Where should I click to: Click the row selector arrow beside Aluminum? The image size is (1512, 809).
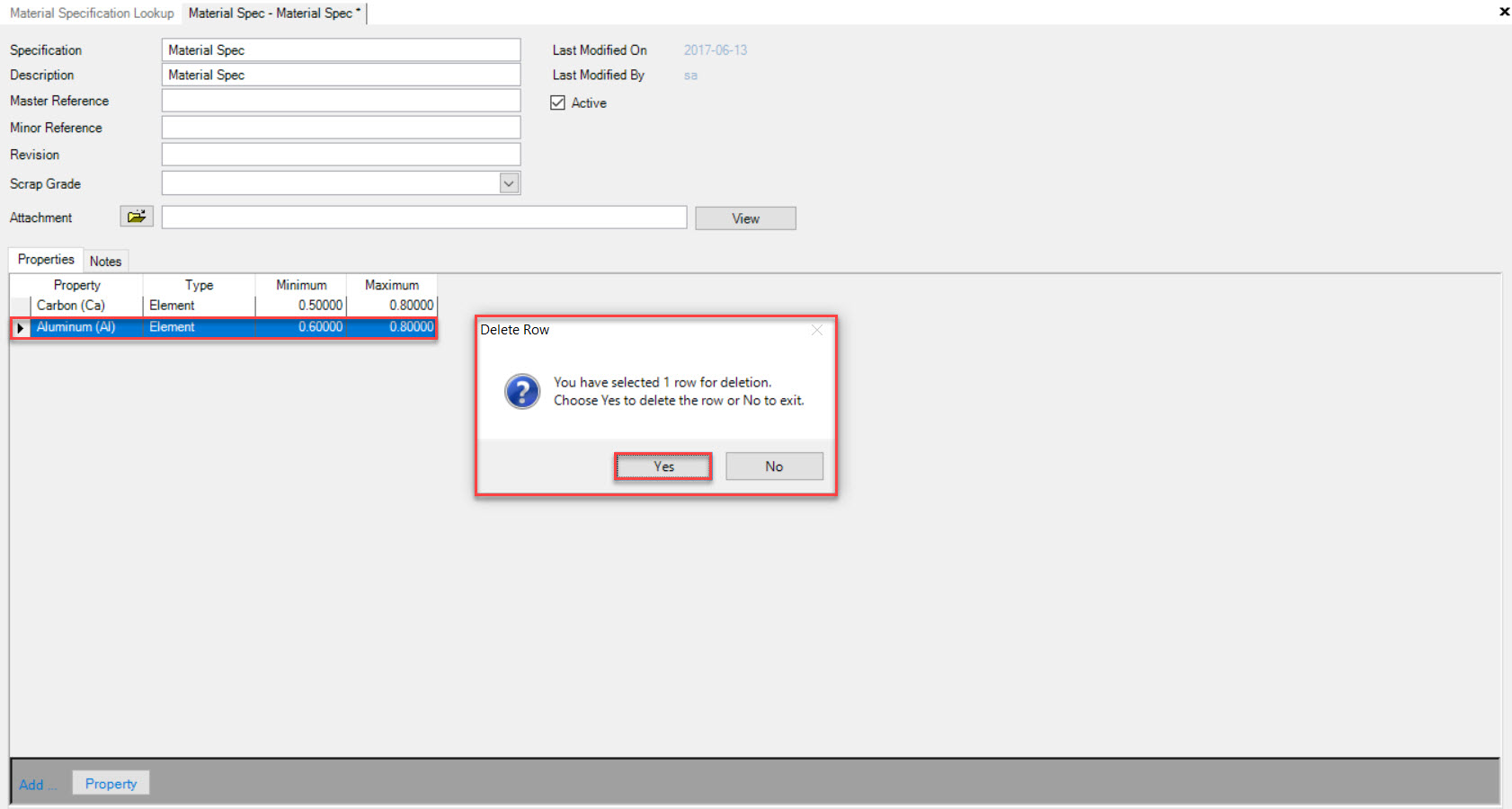21,328
